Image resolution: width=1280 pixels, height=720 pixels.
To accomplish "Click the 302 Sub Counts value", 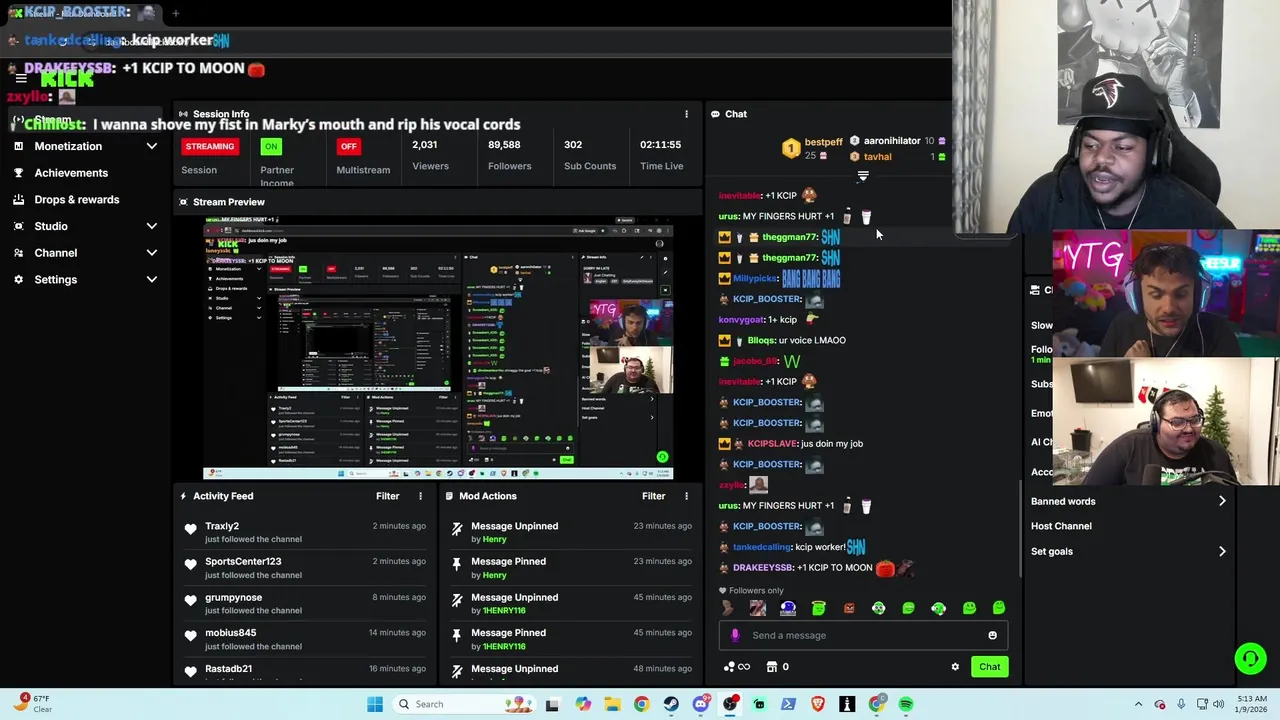I will [573, 145].
